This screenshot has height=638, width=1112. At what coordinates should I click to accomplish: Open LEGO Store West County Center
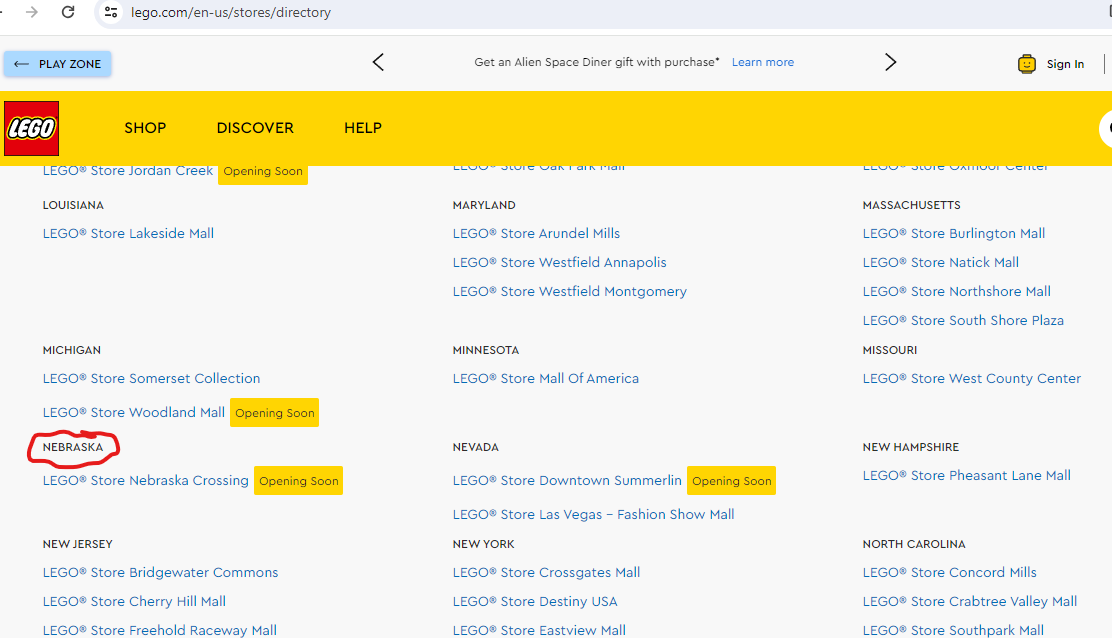[972, 379]
